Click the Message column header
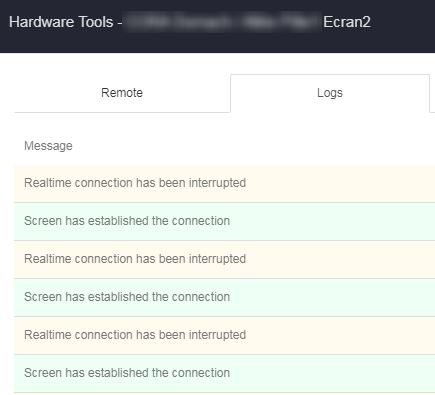The image size is (435, 395). coord(48,146)
